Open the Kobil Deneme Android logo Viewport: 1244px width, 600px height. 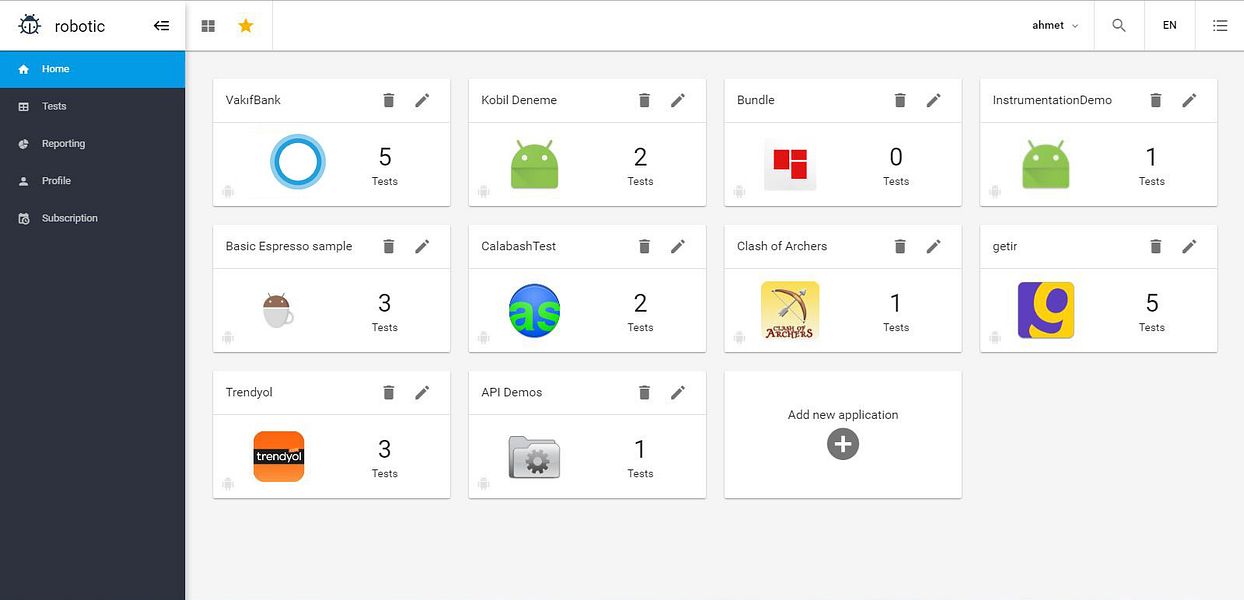(x=535, y=165)
